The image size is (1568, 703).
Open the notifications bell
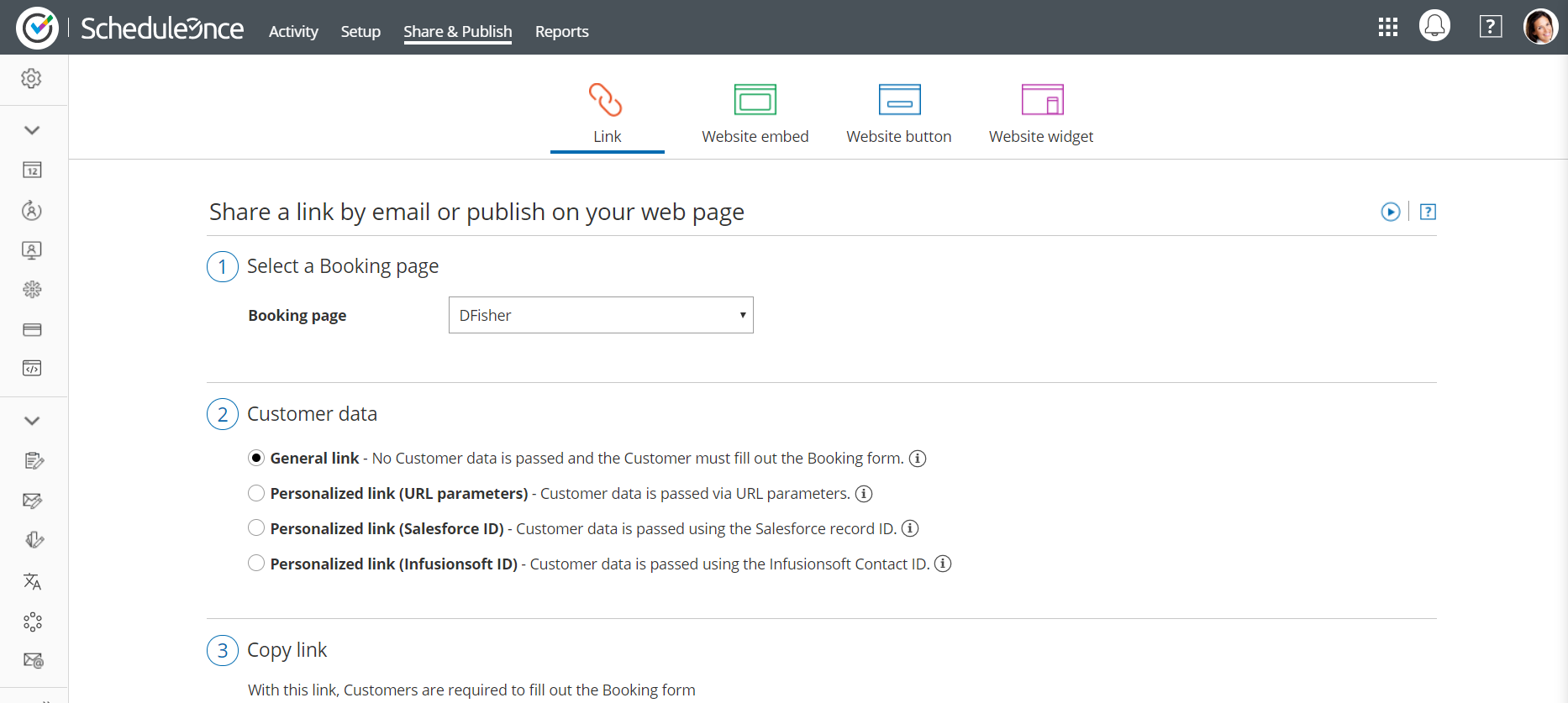pyautogui.click(x=1434, y=26)
